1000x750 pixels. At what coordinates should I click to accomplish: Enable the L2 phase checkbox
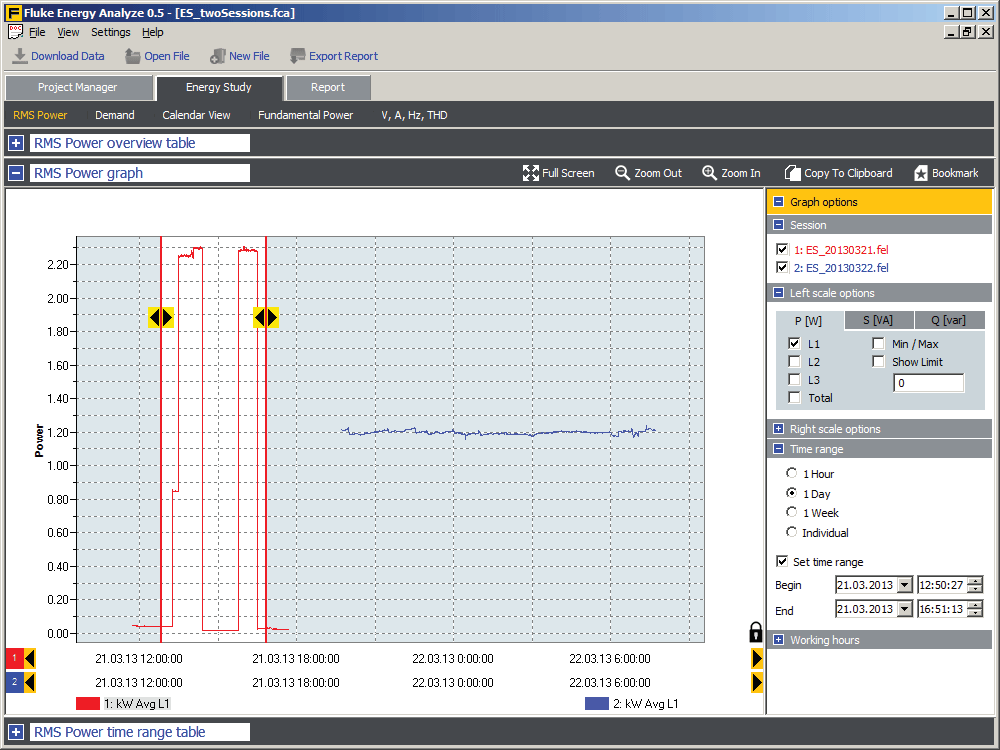click(x=794, y=362)
